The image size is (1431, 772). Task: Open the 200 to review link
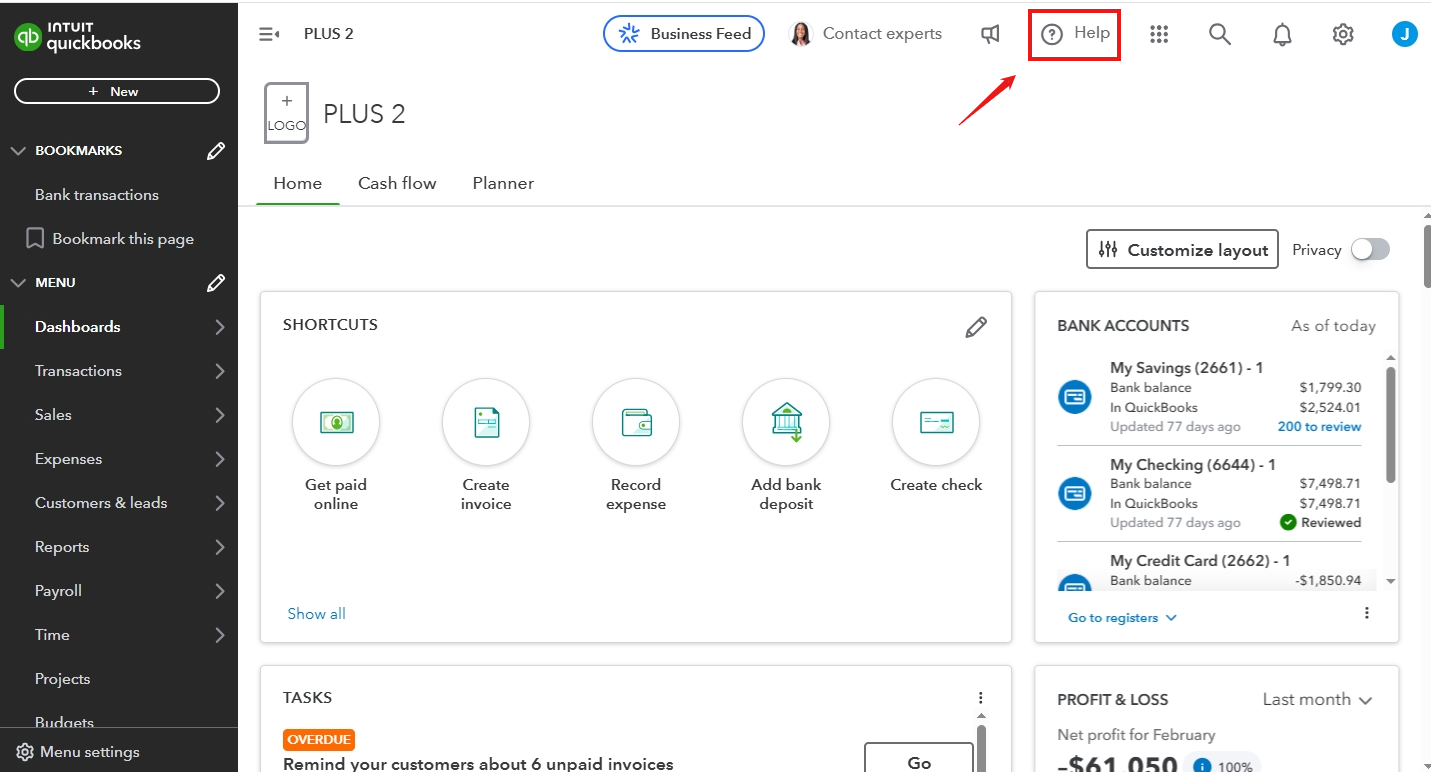pos(1319,427)
